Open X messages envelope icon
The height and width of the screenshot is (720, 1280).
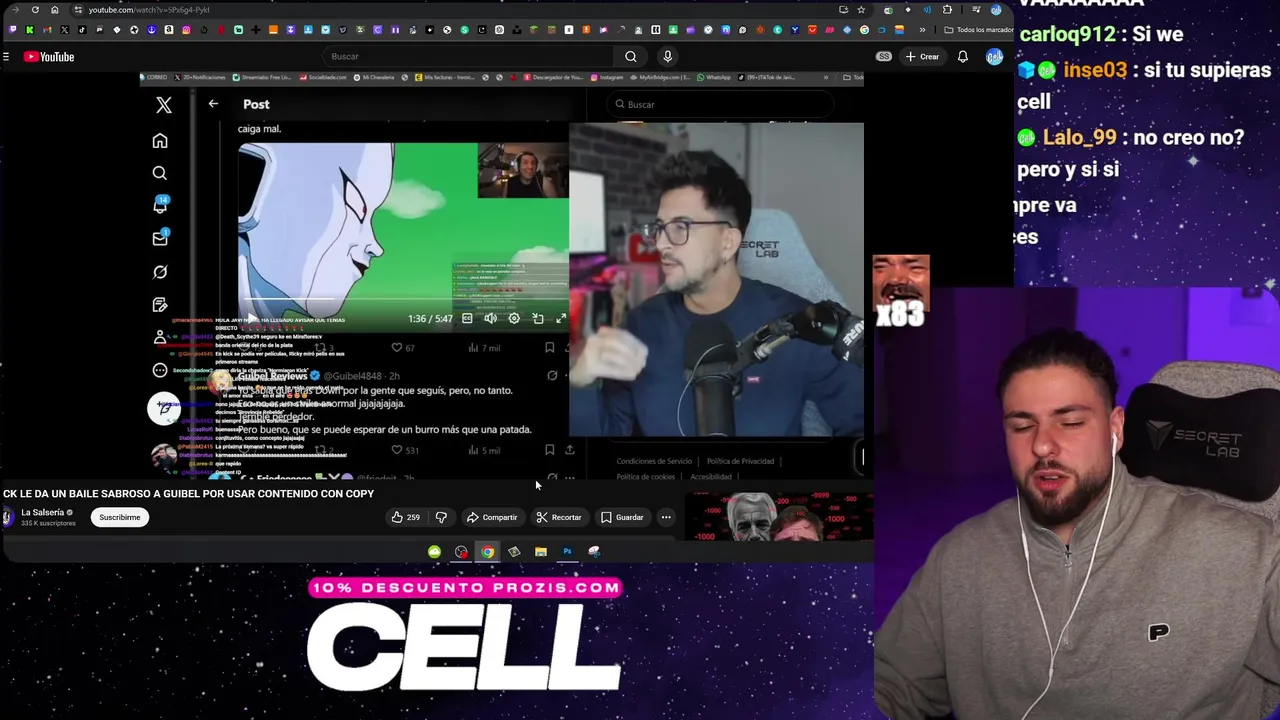[x=160, y=239]
